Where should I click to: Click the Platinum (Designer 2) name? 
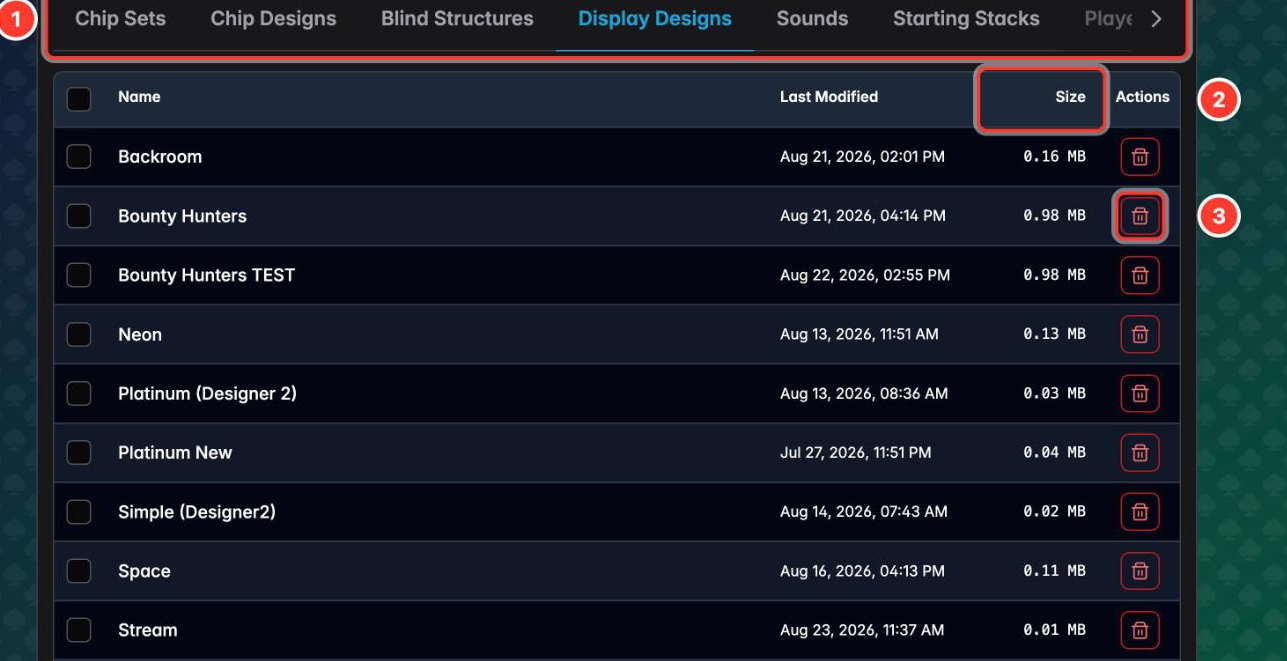(207, 393)
